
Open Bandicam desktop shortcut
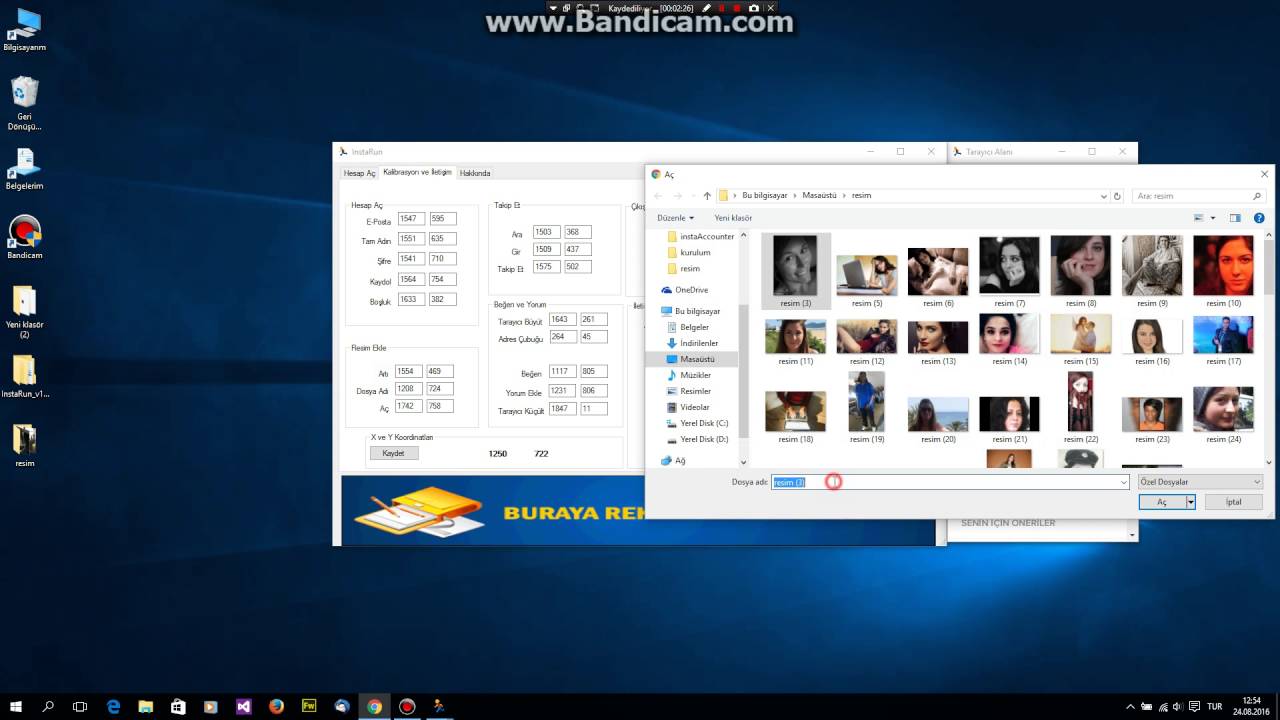click(24, 237)
